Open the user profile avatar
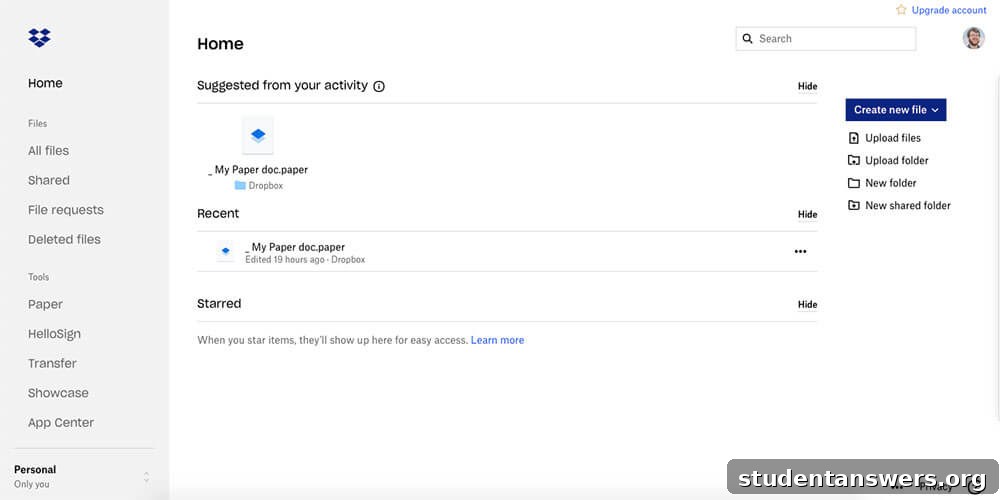The height and width of the screenshot is (500, 1000). point(973,38)
